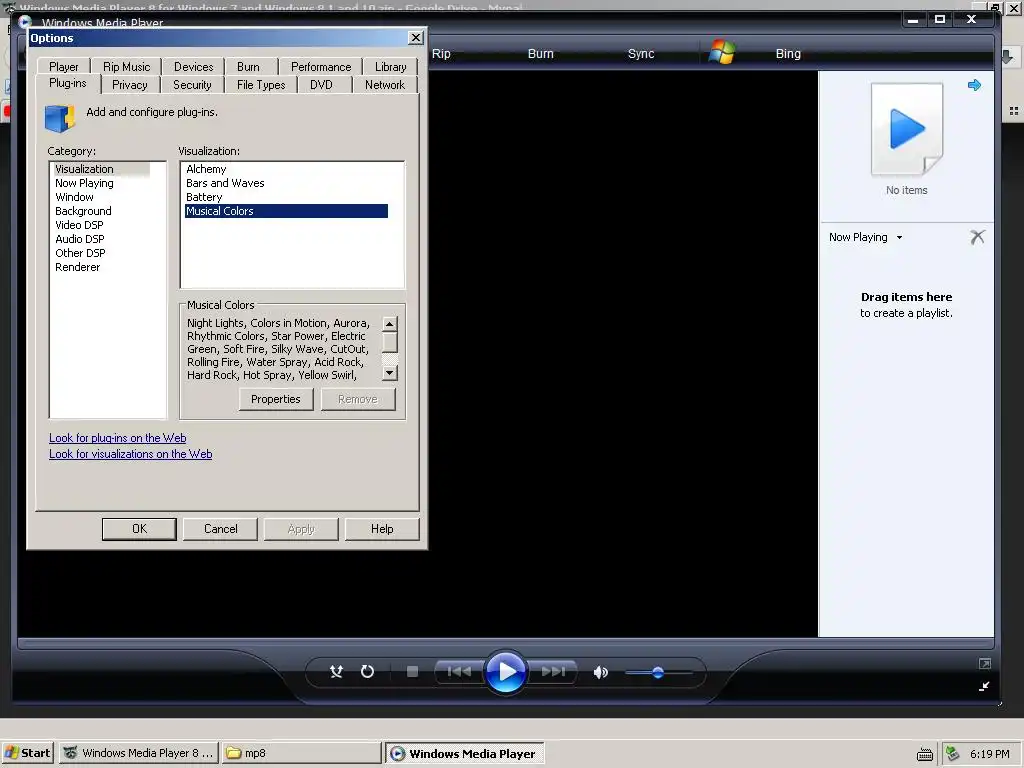This screenshot has width=1024, height=768.
Task: Switch to the Player options tab
Action: click(x=63, y=67)
